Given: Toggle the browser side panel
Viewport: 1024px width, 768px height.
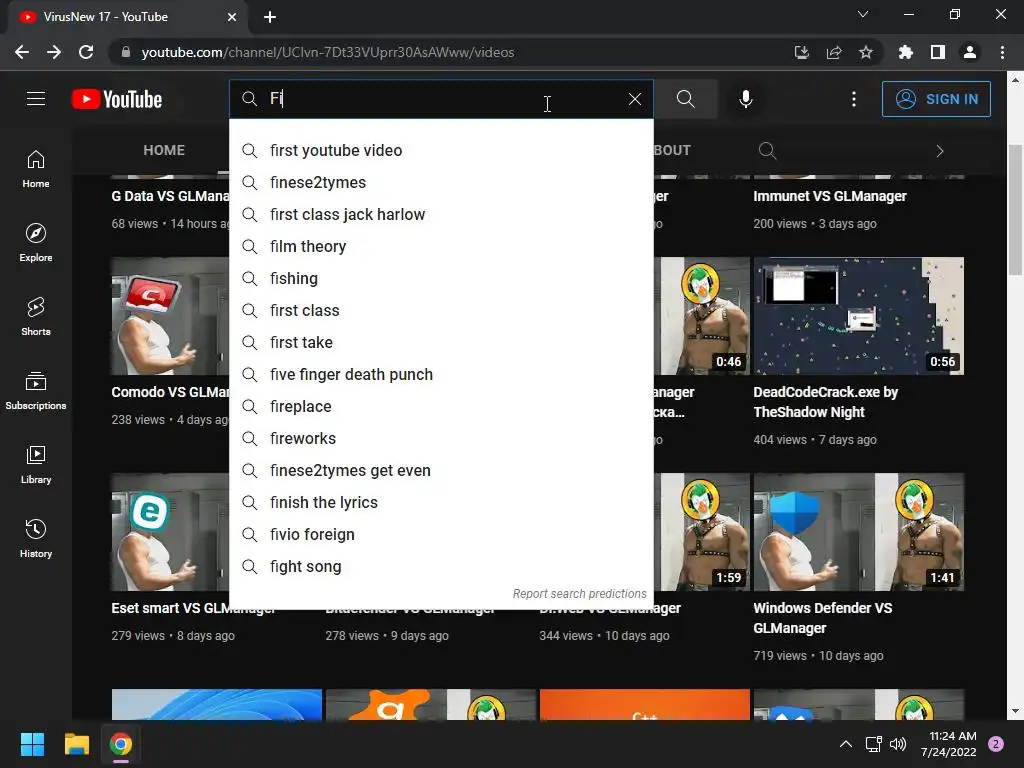Looking at the screenshot, I should tap(938, 52).
